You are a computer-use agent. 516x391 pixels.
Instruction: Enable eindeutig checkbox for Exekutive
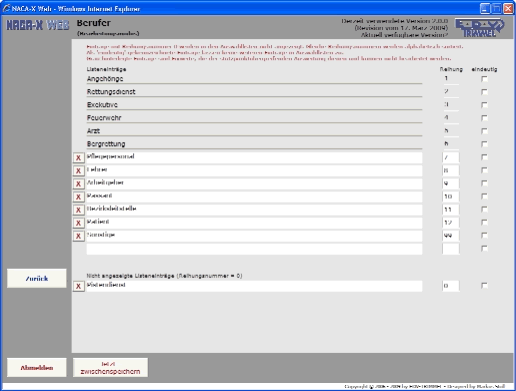point(484,105)
